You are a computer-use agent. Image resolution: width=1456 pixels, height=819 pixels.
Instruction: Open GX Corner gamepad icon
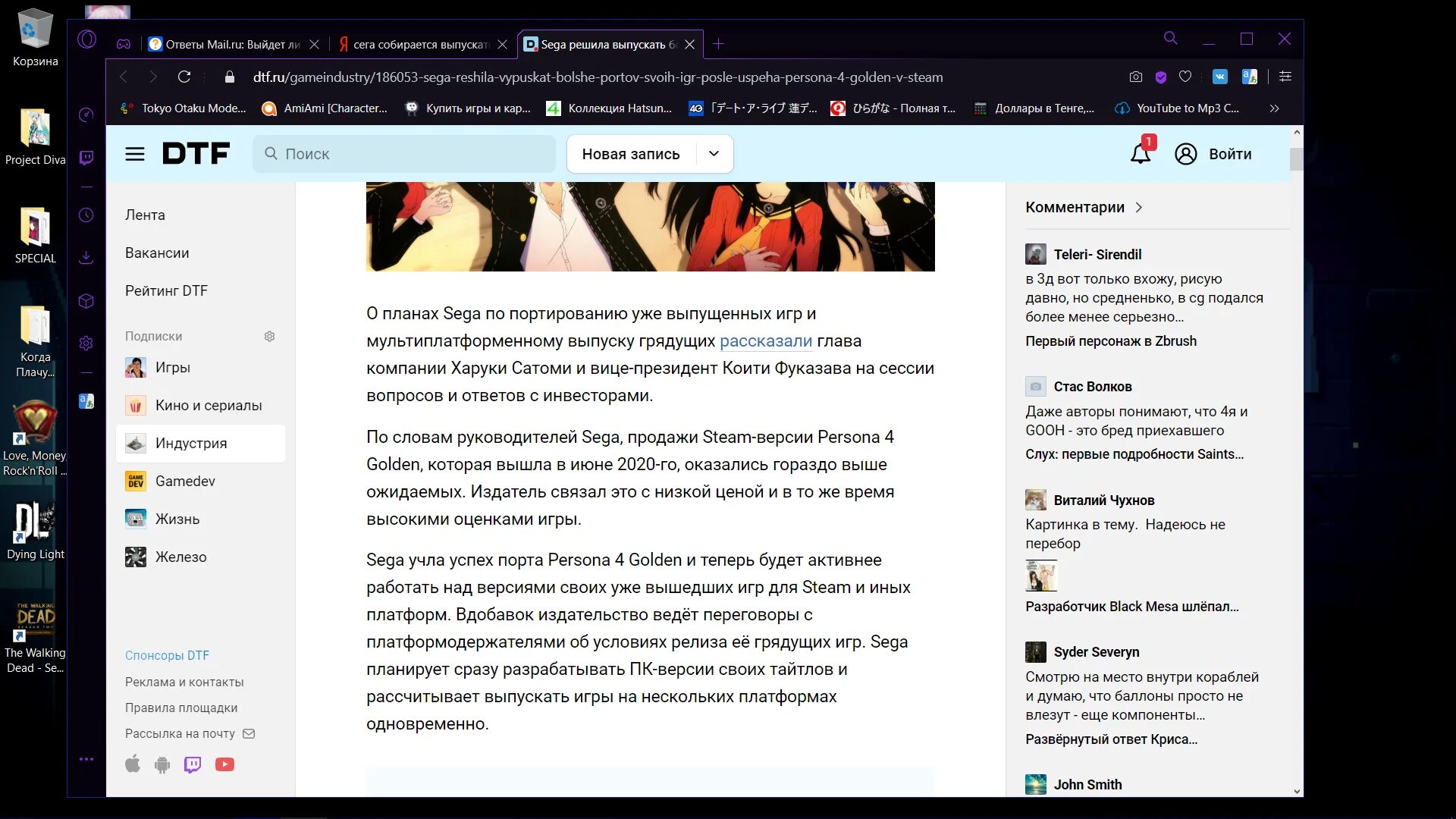tap(124, 44)
